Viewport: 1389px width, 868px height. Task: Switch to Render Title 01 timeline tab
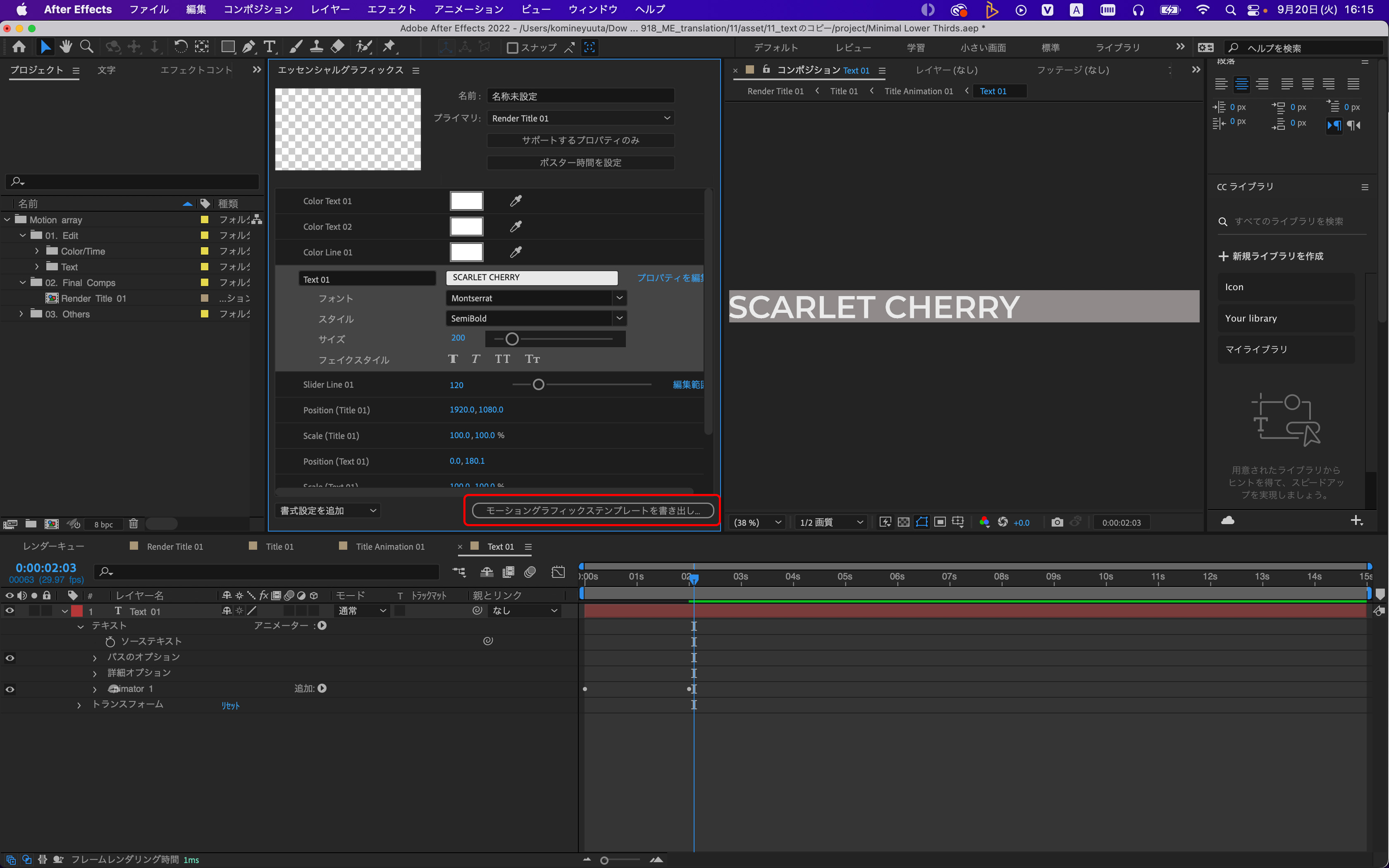pos(174,546)
